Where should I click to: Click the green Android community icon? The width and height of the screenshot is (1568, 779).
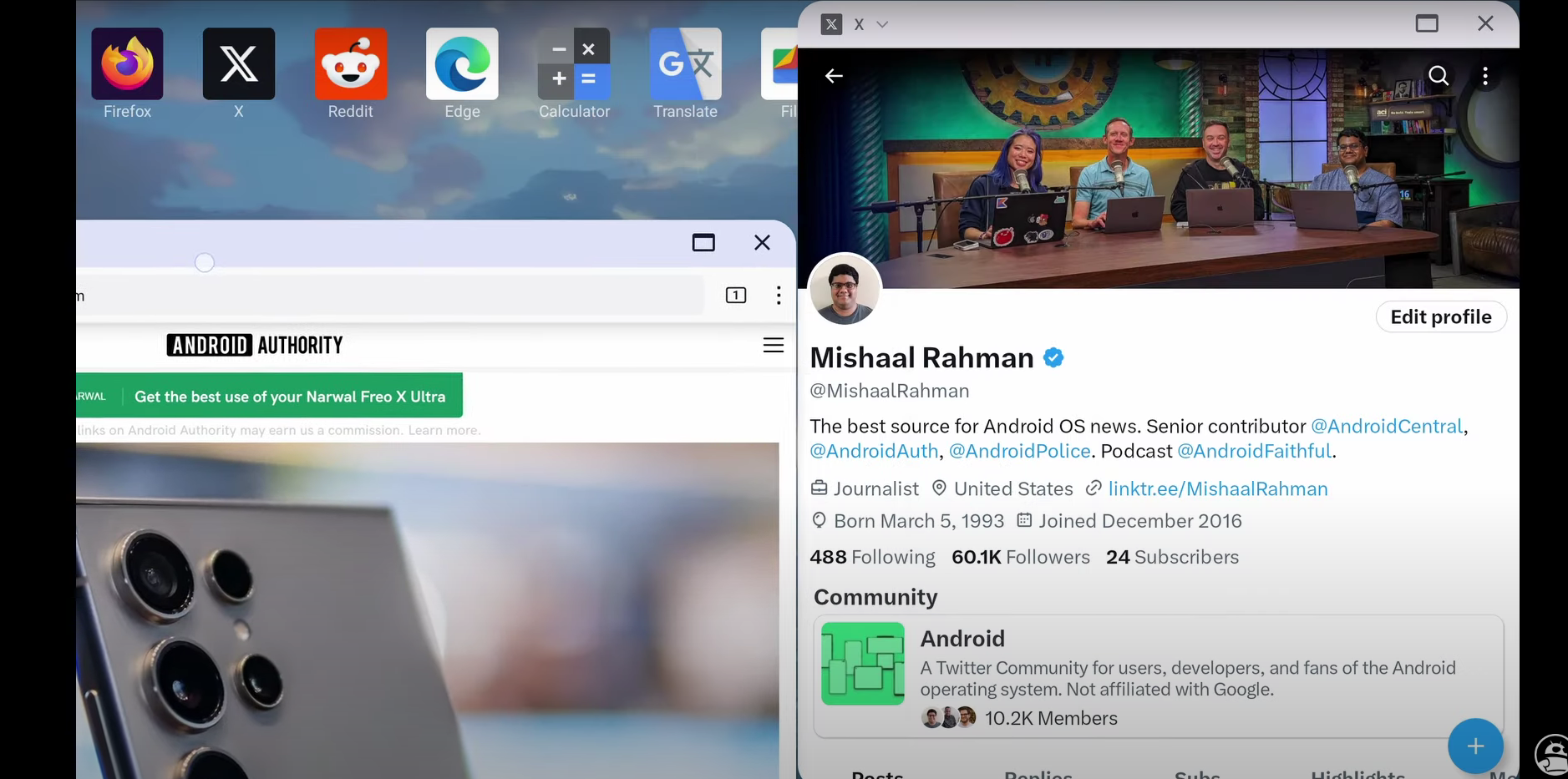[863, 664]
